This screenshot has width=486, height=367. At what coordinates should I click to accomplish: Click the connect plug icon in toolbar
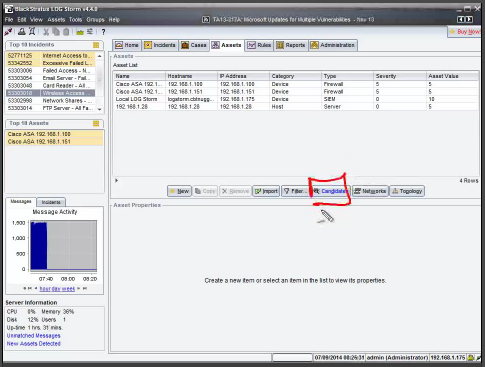pos(8,32)
